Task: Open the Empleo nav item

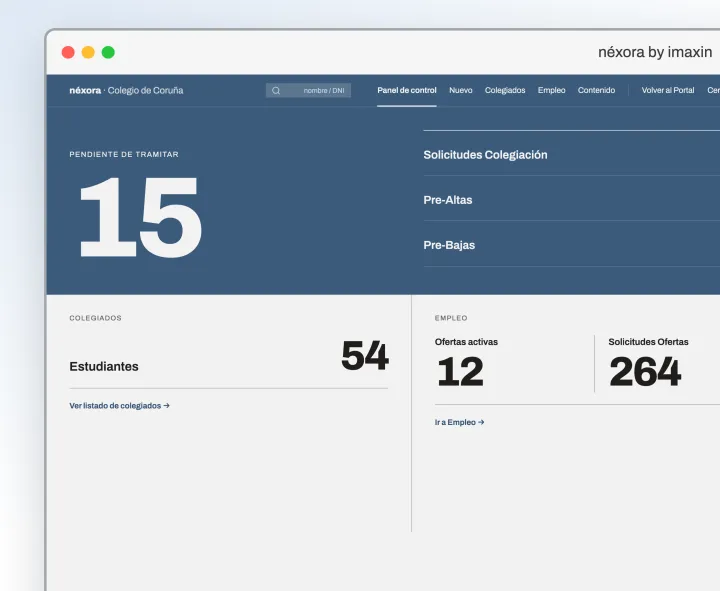Action: 551,90
